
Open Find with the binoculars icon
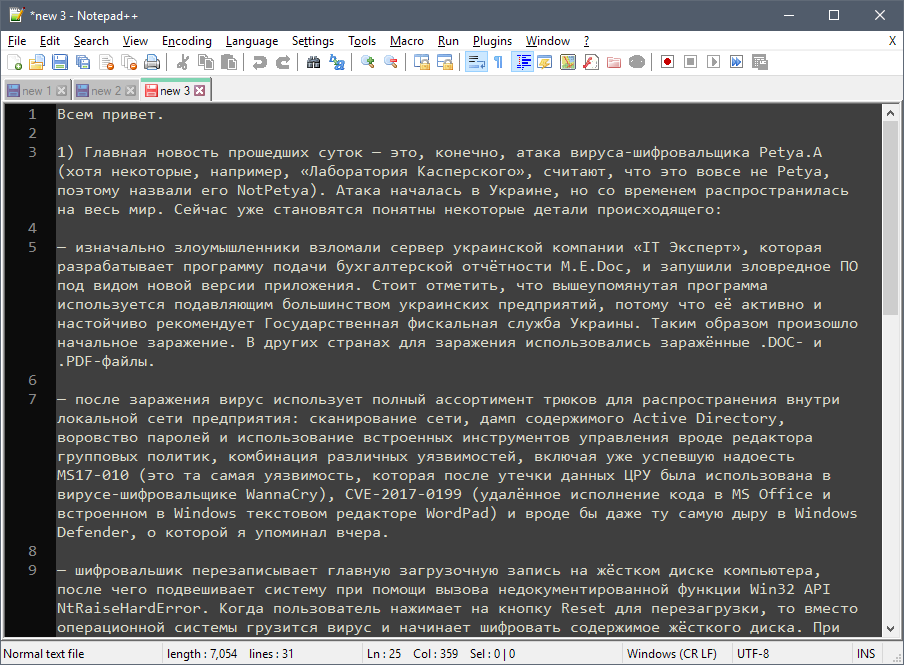tap(313, 62)
